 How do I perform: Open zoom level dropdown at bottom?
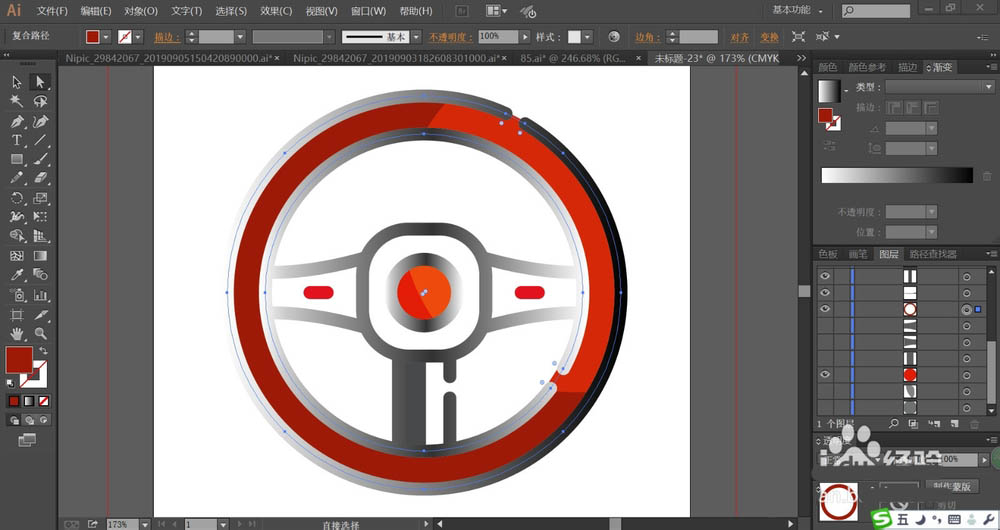pos(145,524)
